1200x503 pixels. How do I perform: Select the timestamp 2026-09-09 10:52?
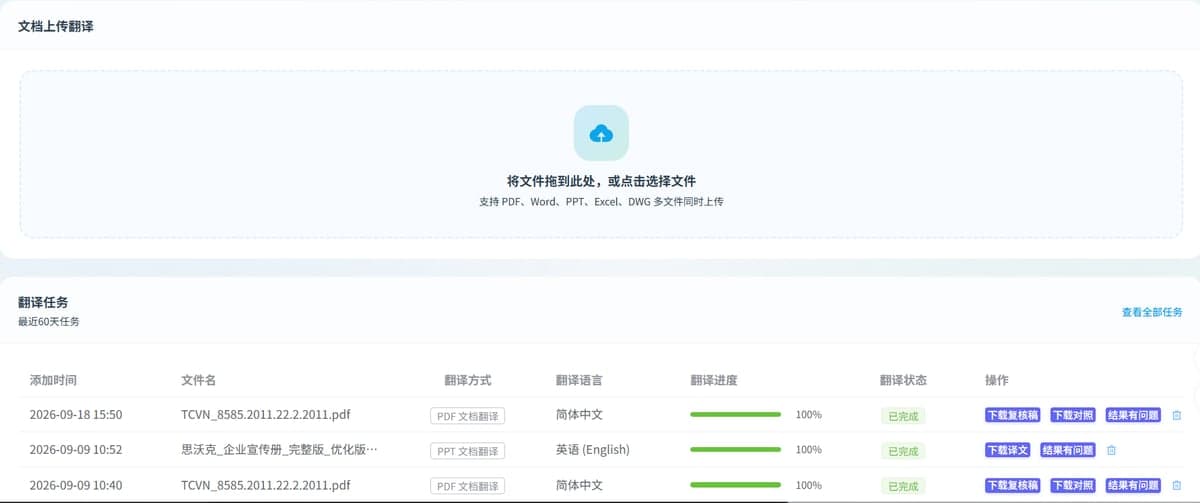coord(76,449)
